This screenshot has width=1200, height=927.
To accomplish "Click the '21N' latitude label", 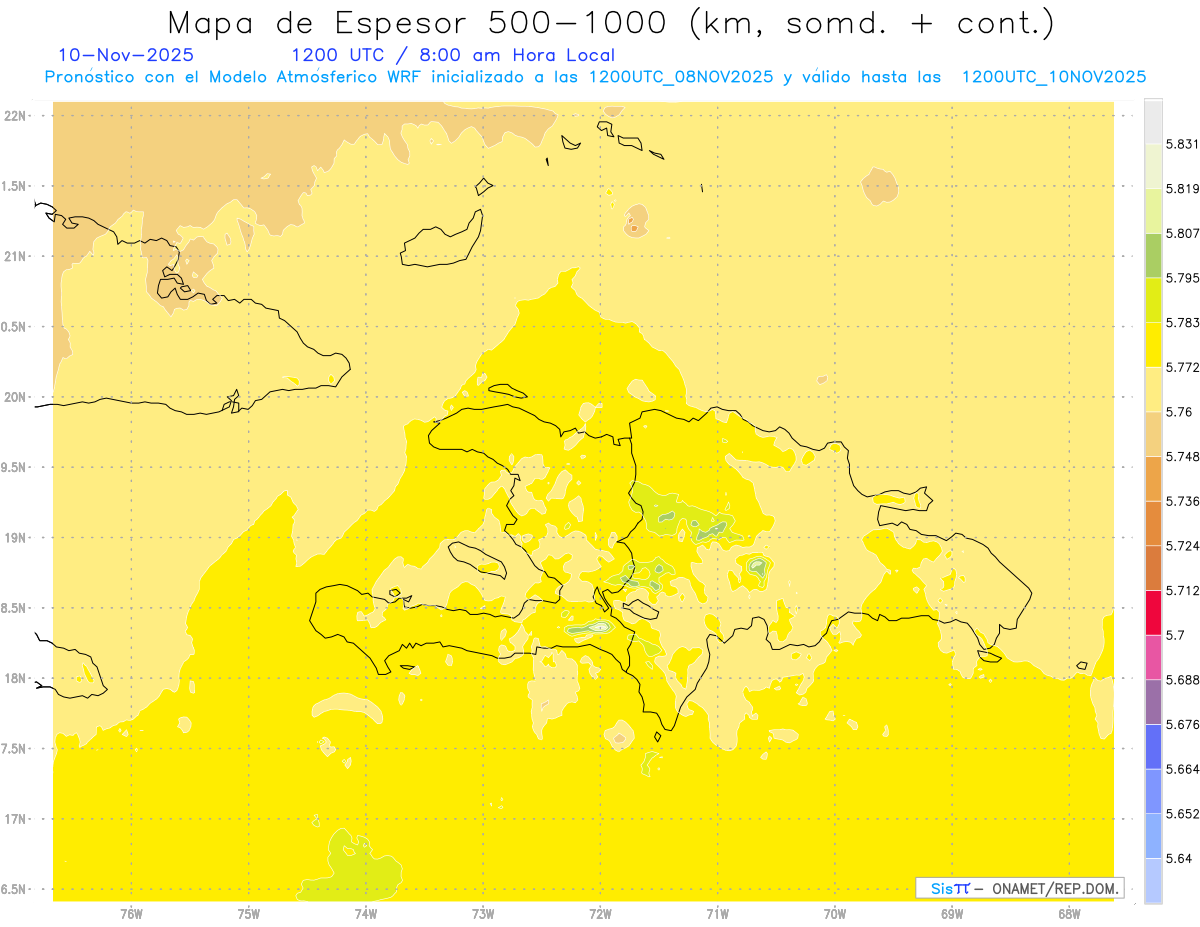I will tap(16, 257).
